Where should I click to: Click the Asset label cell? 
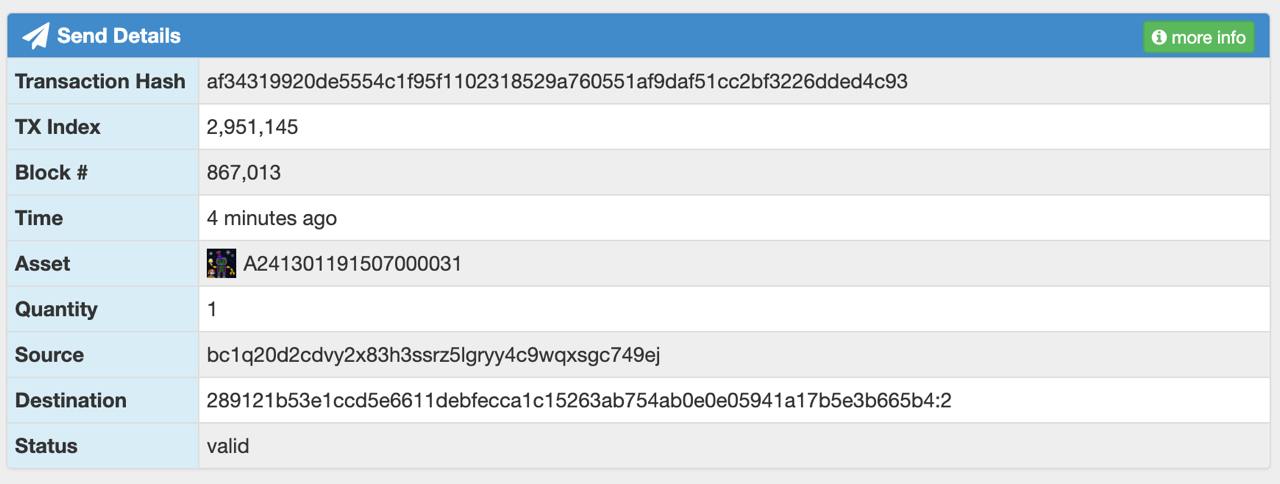coord(103,264)
